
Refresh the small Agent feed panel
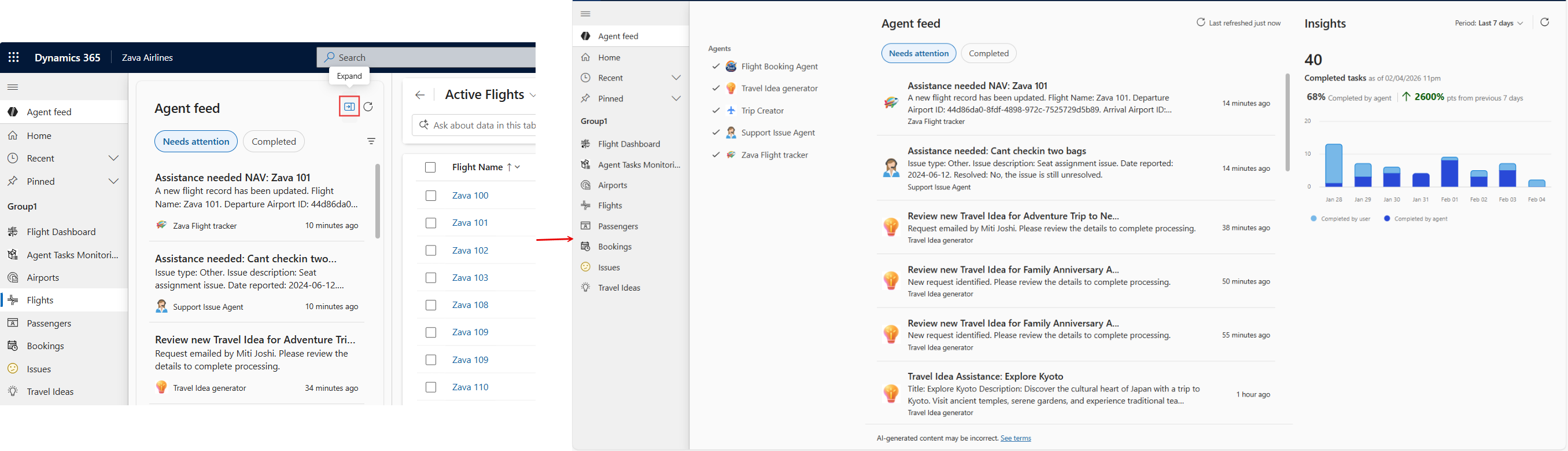[x=368, y=107]
